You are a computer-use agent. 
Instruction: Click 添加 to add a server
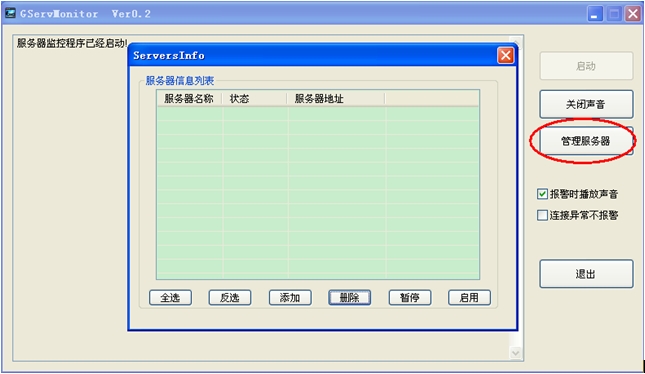pos(290,297)
